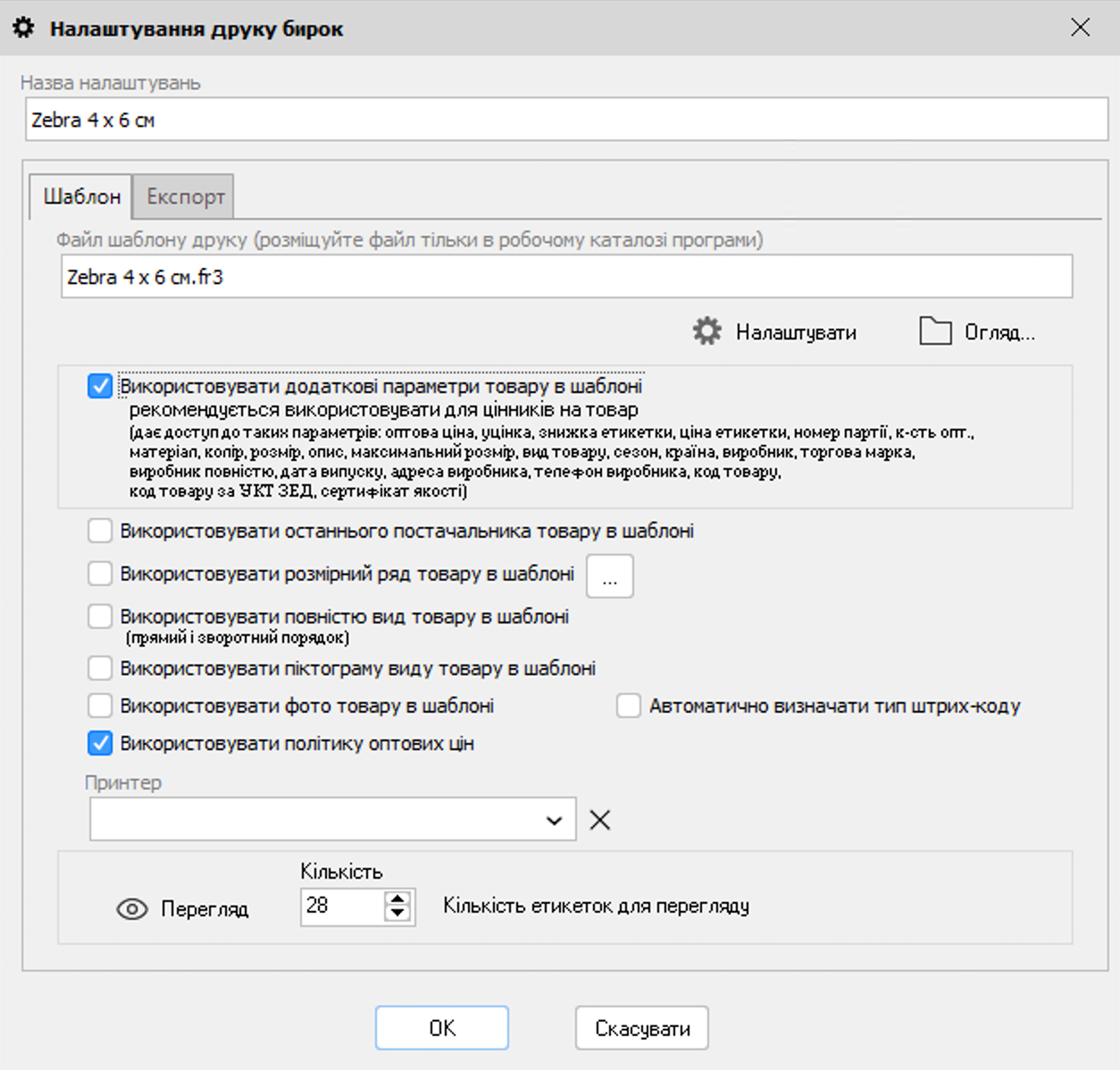Uncheck use additional product parameters checkbox
The width and height of the screenshot is (1120, 1070).
tap(100, 387)
